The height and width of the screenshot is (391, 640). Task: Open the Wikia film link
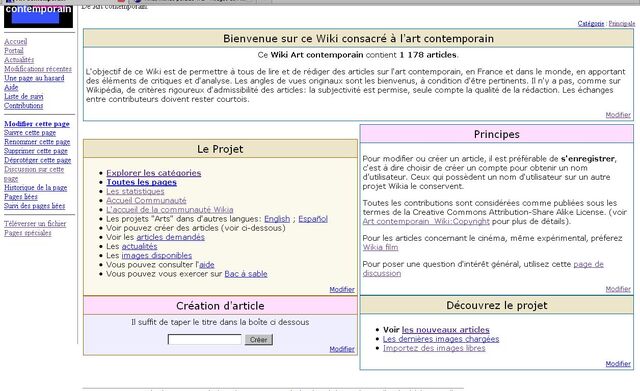(380, 247)
